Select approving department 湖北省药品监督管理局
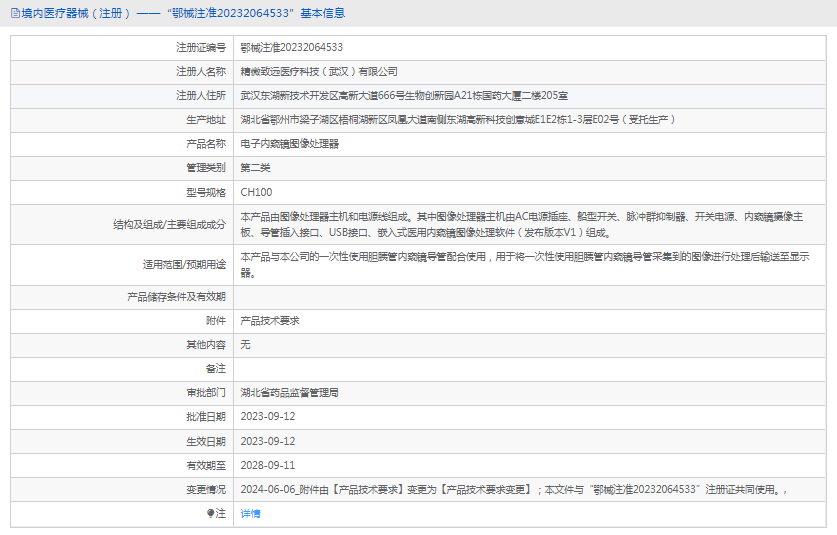This screenshot has height=535, width=837. tap(289, 392)
